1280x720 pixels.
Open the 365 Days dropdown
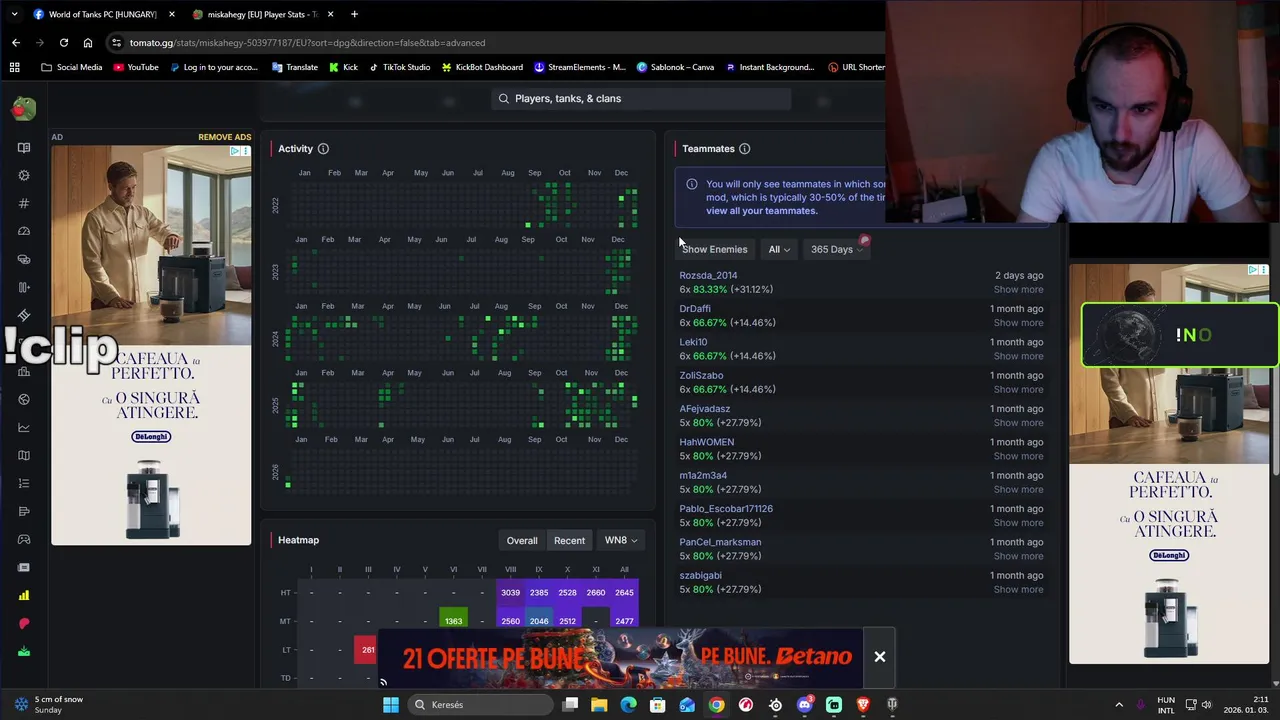pyautogui.click(x=837, y=249)
